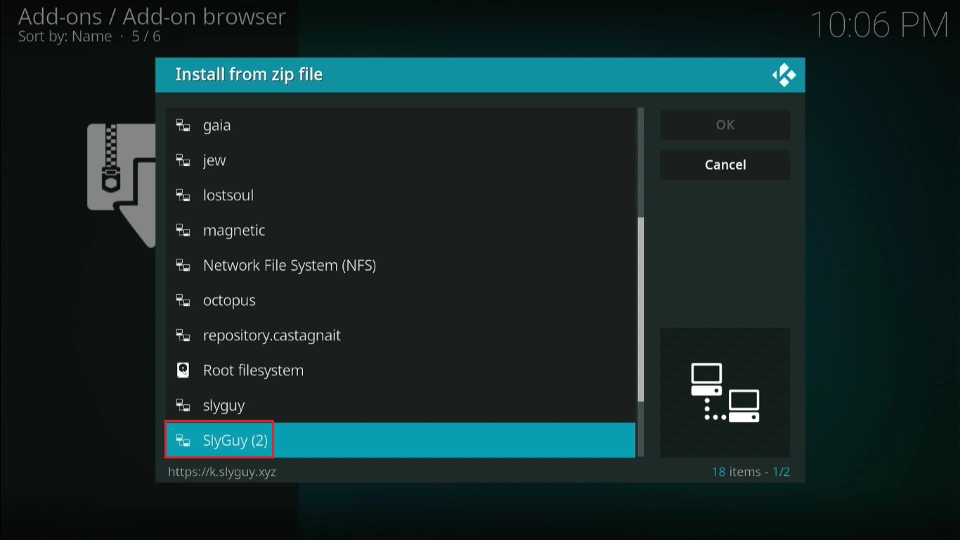Click the Kodi logo in dialog header
The image size is (960, 540).
pyautogui.click(x=783, y=75)
